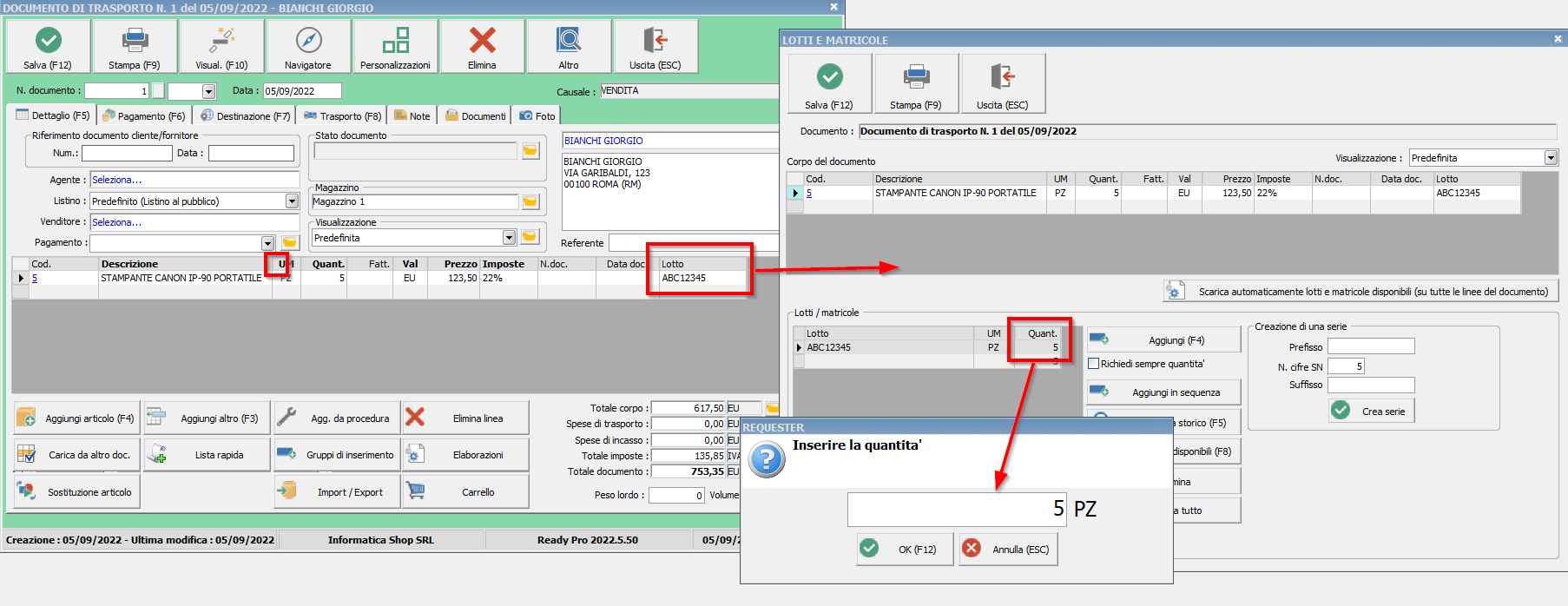Expand the Pagamento dropdown arrow
1568x606 pixels.
pos(267,243)
